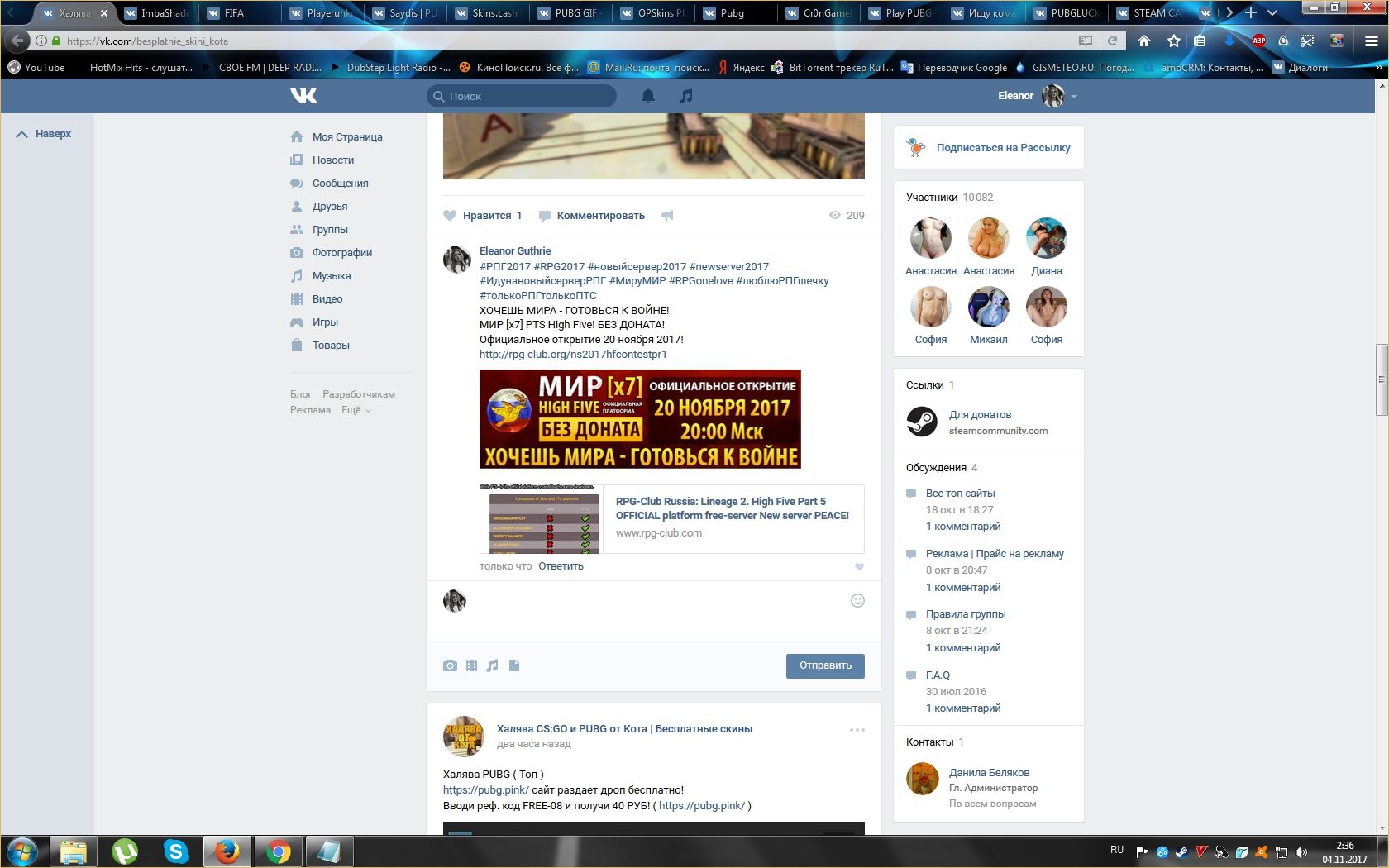Switch to Chrome on the taskbar

coord(279,851)
